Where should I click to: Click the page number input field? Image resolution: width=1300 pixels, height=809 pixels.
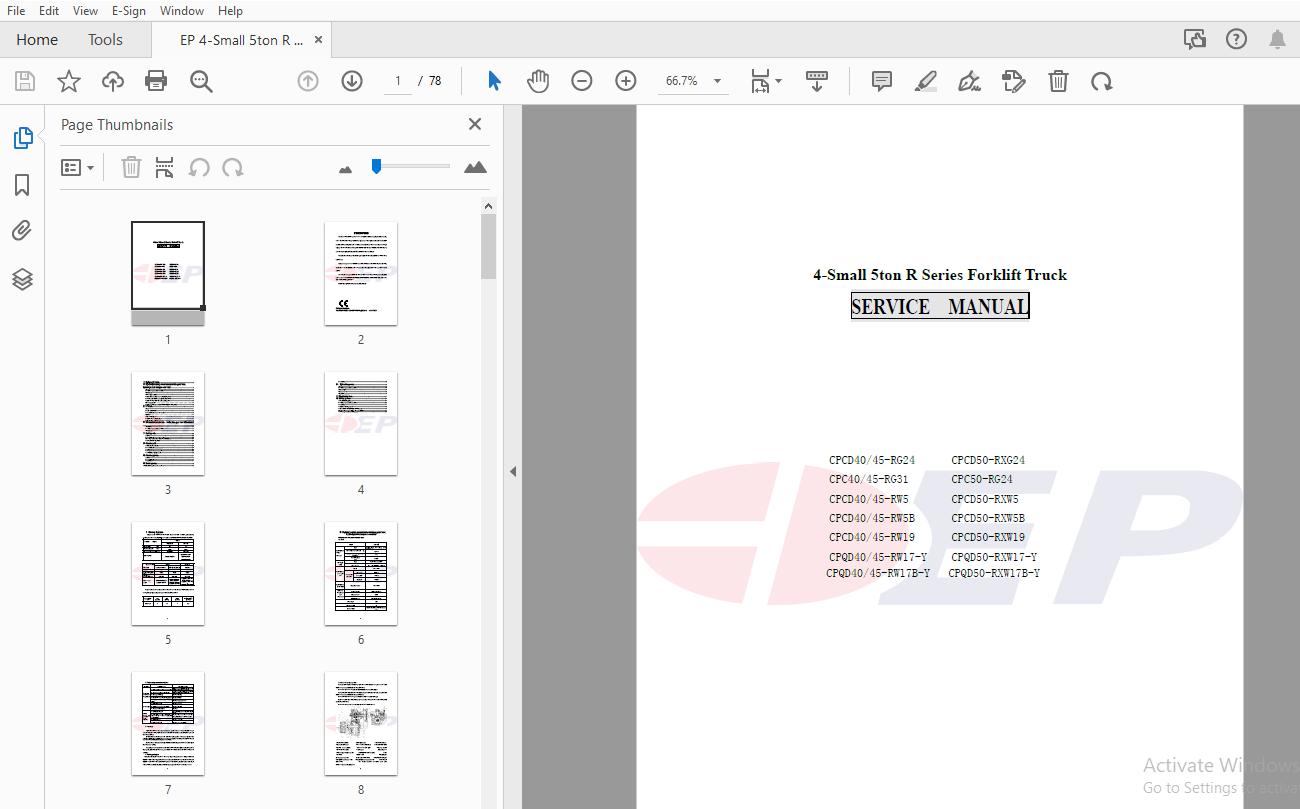[x=397, y=81]
